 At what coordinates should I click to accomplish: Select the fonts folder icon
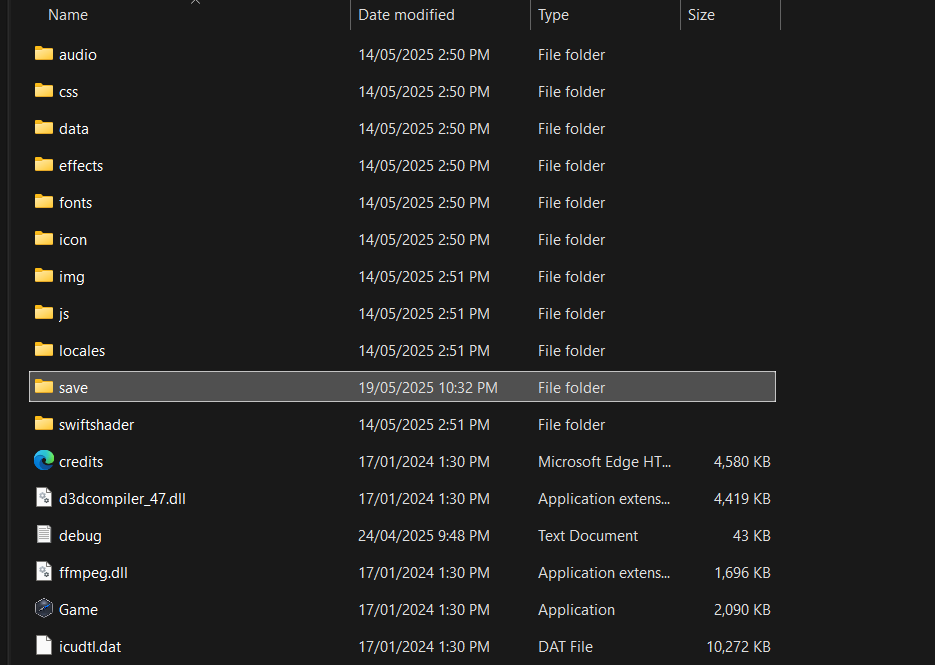(x=44, y=202)
